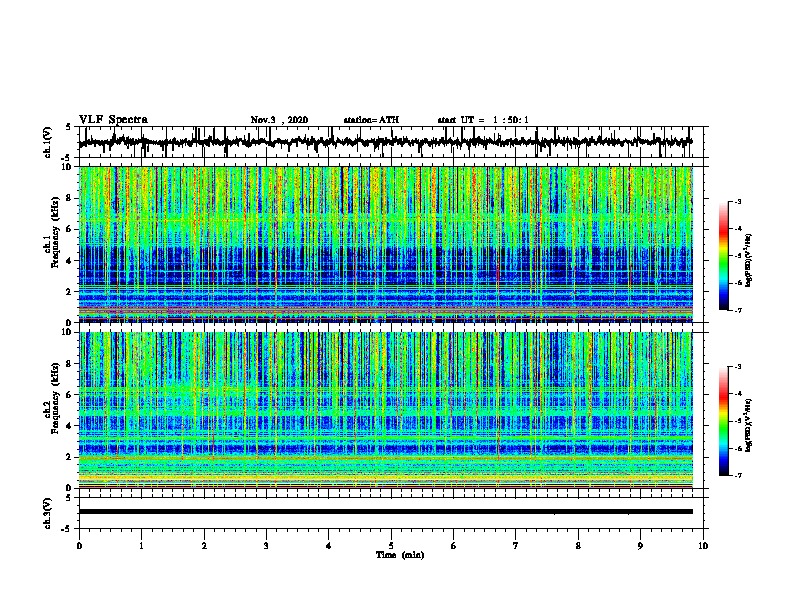Click the ch.2 'Frequency (kHz)' axis label

(x=55, y=398)
